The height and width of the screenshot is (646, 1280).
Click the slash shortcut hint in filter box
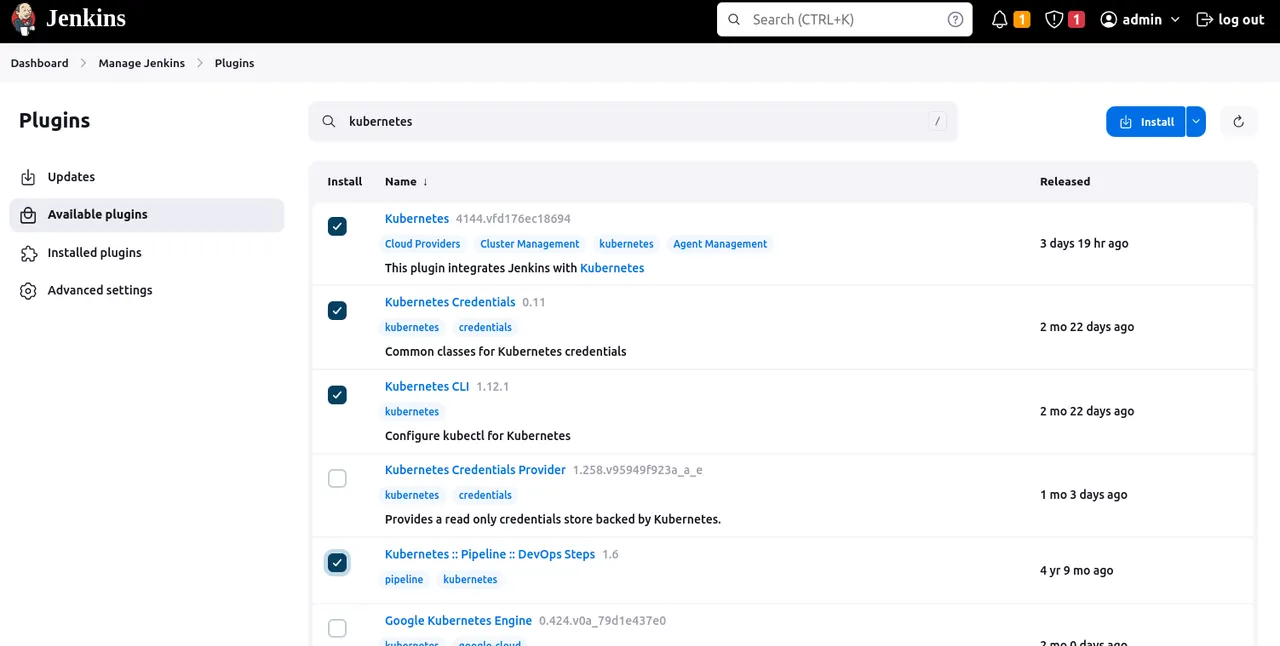pyautogui.click(x=937, y=122)
